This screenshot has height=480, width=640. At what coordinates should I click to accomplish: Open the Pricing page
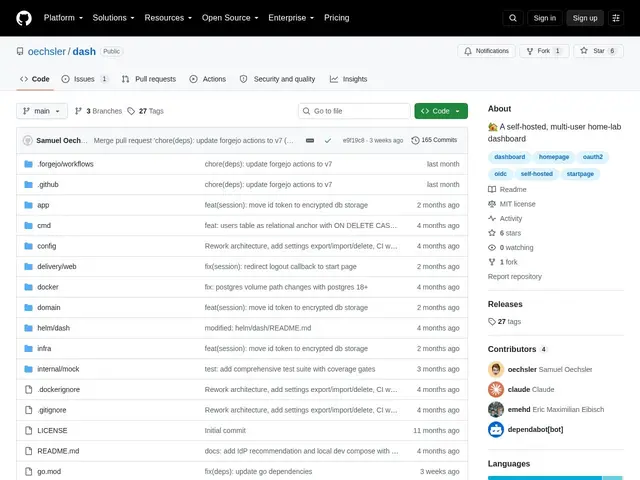coord(336,18)
